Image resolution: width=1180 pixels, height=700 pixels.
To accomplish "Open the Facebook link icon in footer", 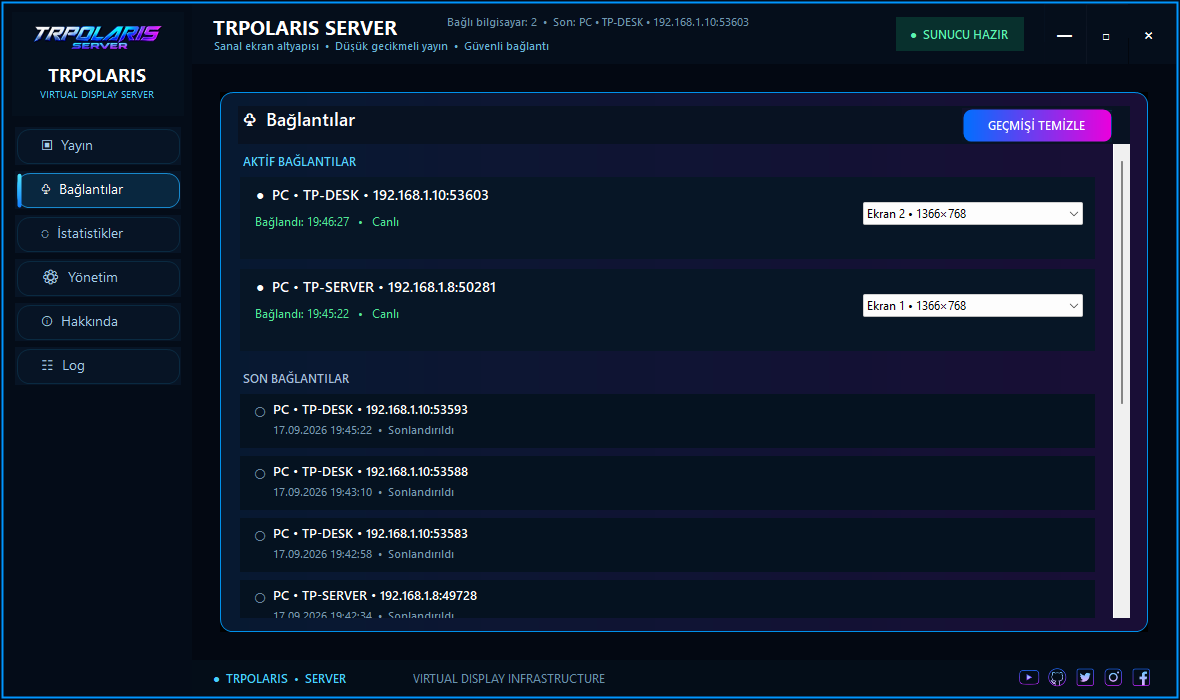I will click(x=1141, y=677).
